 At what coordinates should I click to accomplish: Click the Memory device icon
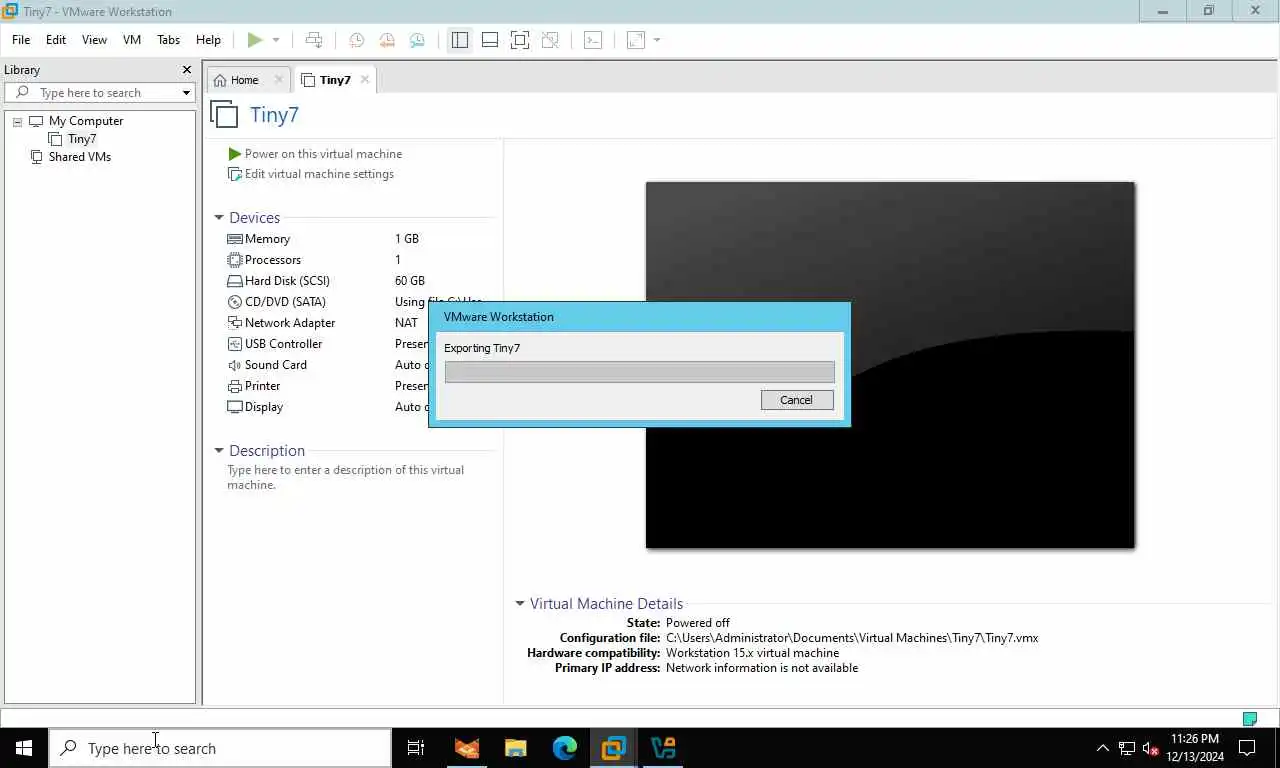(x=235, y=239)
